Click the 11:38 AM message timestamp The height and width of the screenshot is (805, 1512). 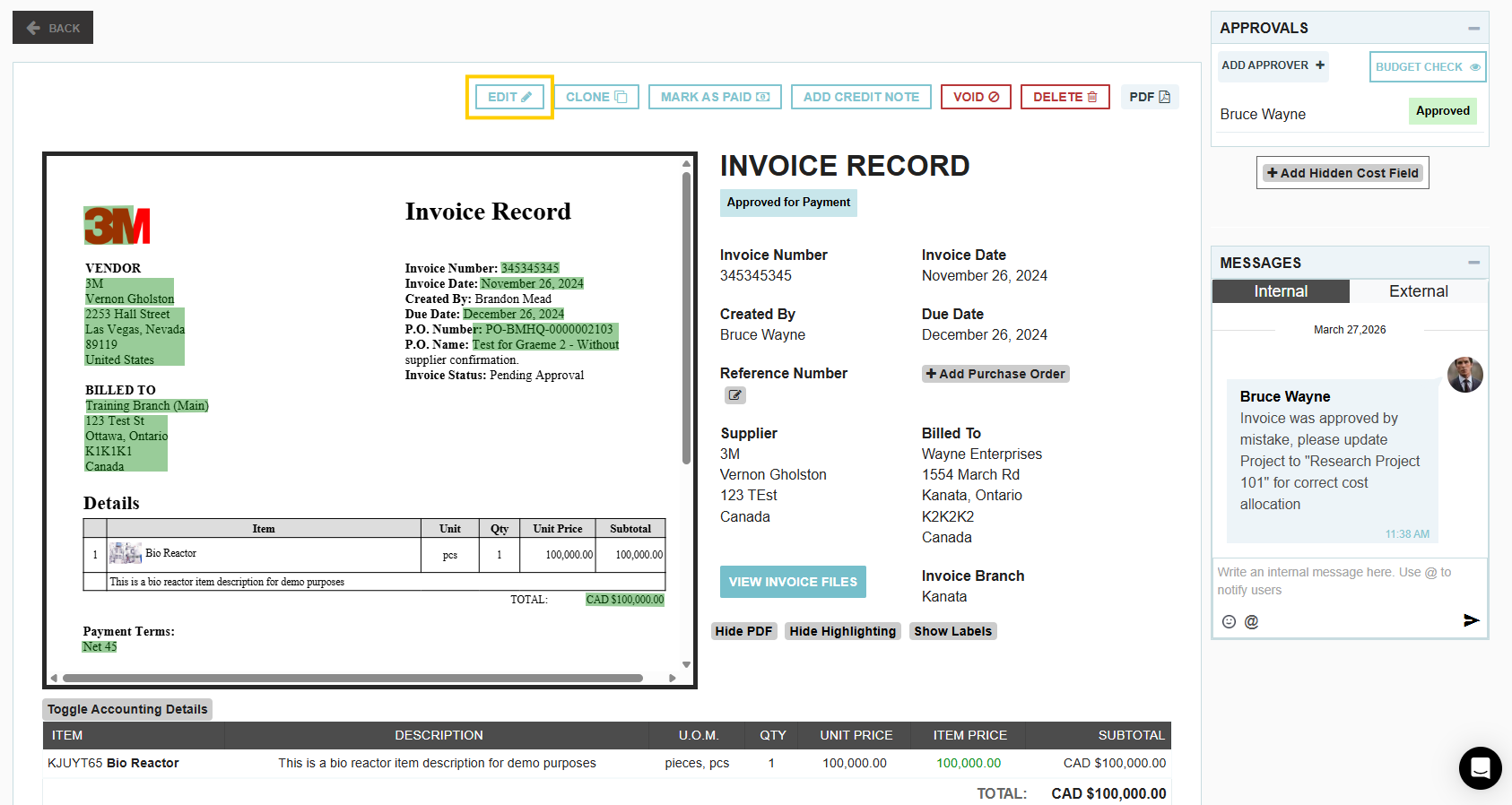point(1407,534)
